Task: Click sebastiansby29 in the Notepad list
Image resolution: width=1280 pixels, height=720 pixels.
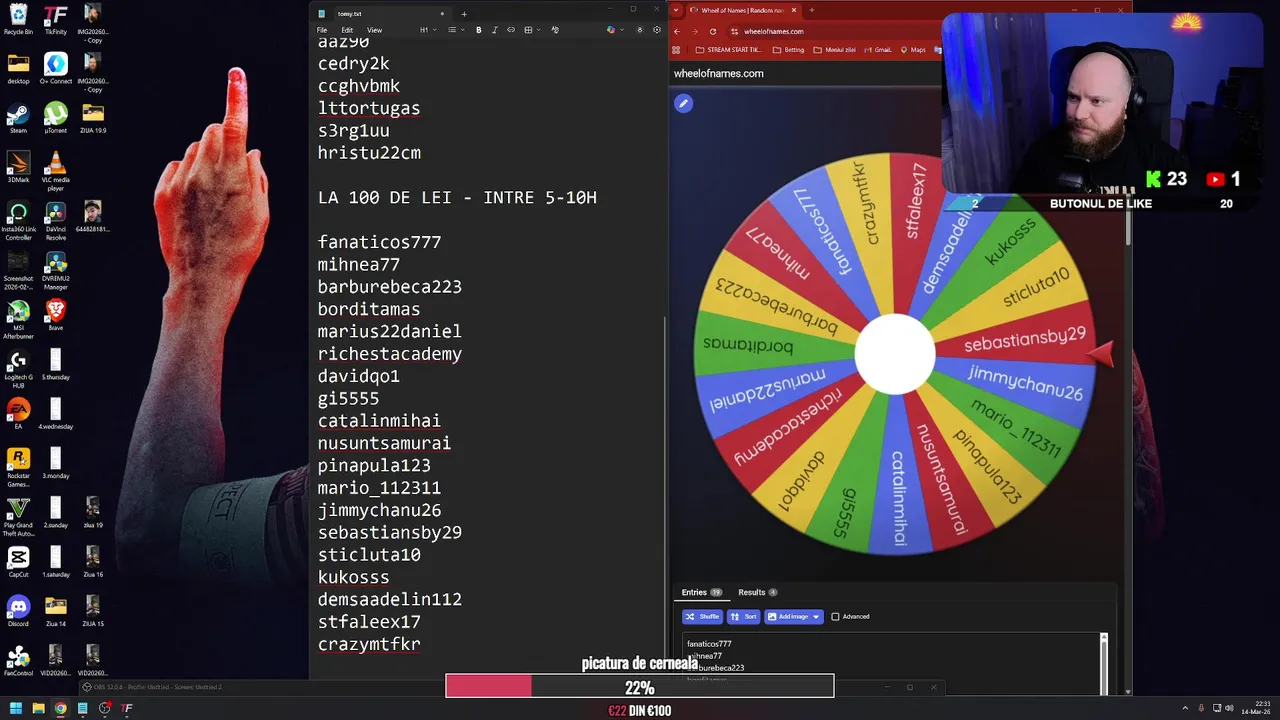Action: 390,533
